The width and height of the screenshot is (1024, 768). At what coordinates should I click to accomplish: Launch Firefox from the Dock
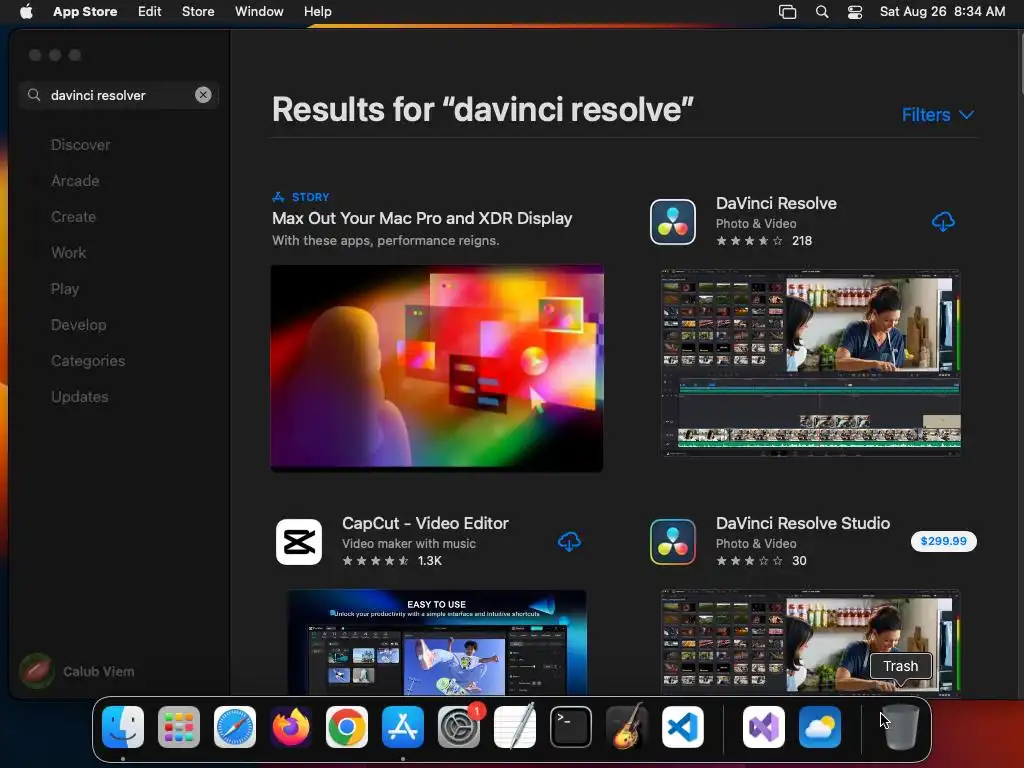(x=291, y=727)
